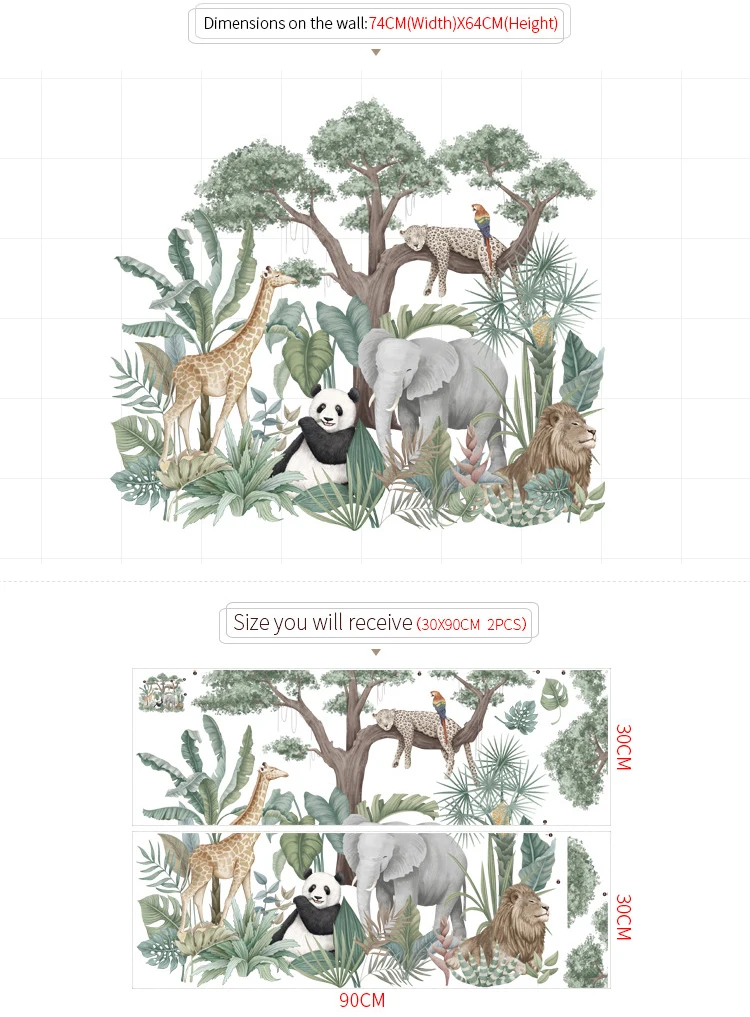Click the arrow below the Dimensions label
The height and width of the screenshot is (1017, 750).
click(376, 53)
